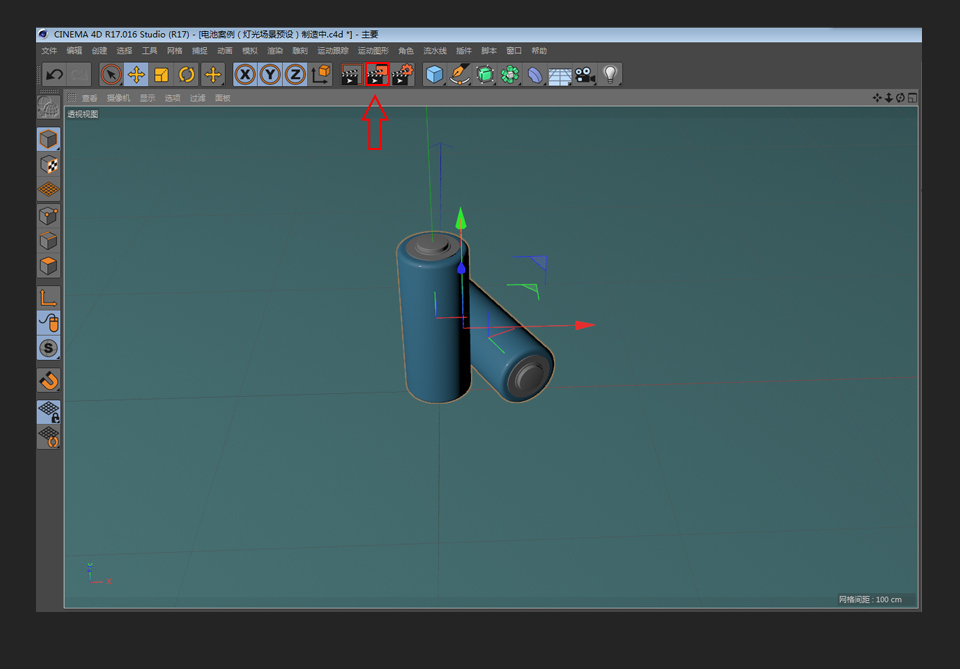The height and width of the screenshot is (669, 960).
Task: Open the spline pen tools flyout
Action: click(459, 74)
